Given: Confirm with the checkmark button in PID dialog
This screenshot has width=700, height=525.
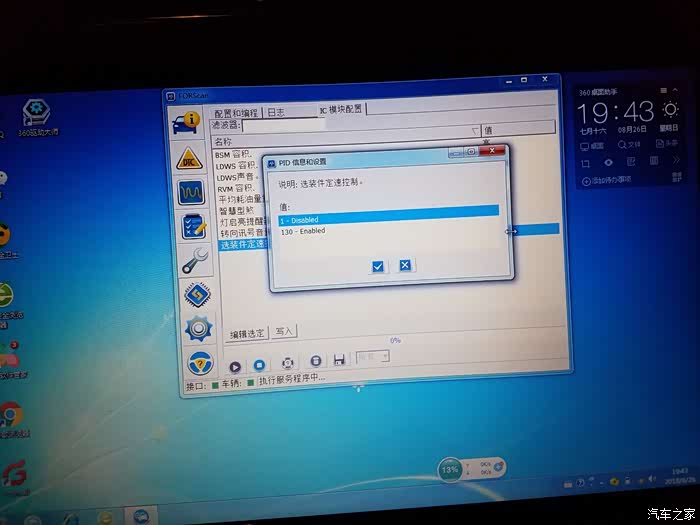Looking at the screenshot, I should [x=378, y=267].
